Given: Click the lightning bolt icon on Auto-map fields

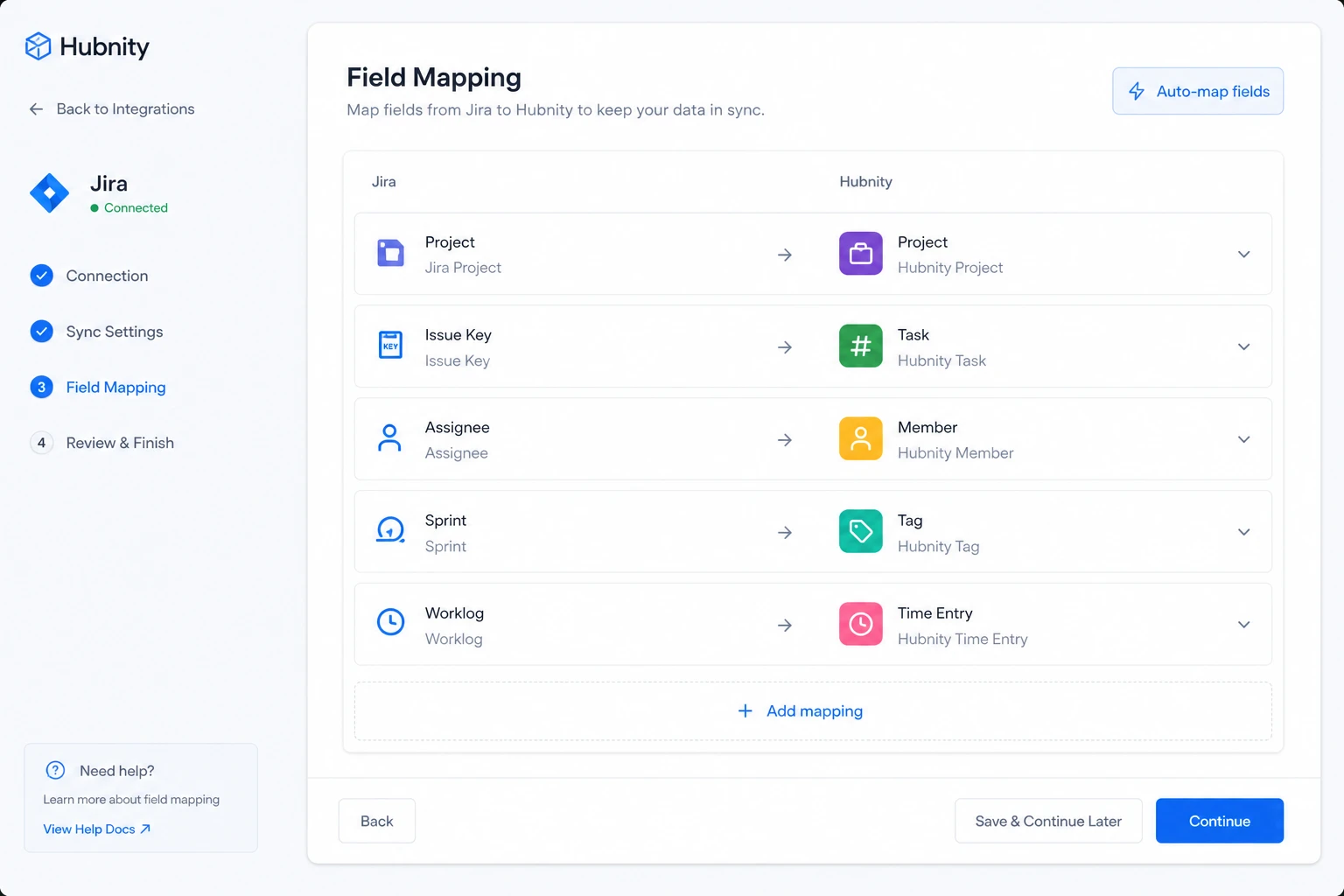Looking at the screenshot, I should (x=1137, y=92).
